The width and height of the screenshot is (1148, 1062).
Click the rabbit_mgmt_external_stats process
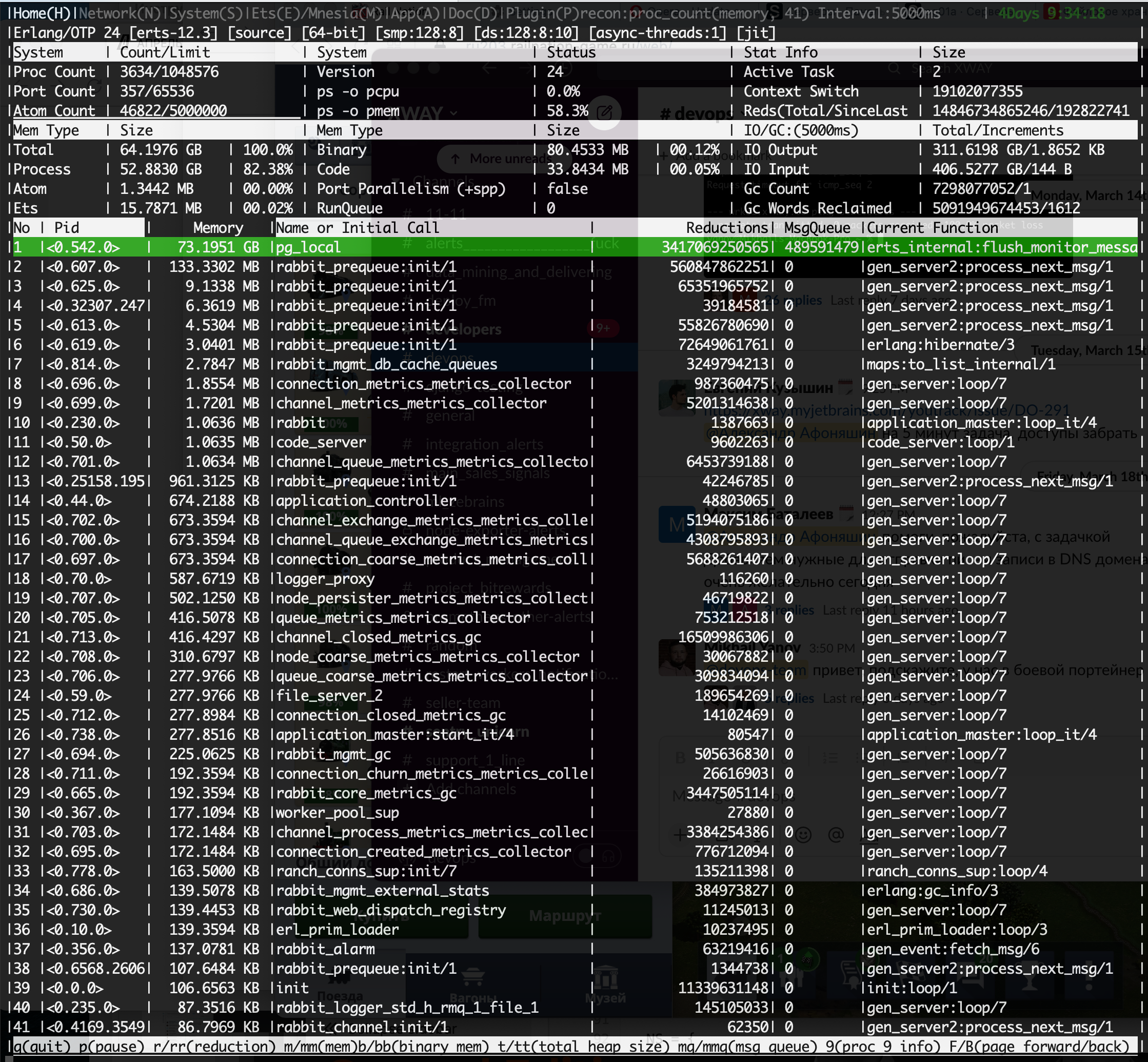(382, 891)
